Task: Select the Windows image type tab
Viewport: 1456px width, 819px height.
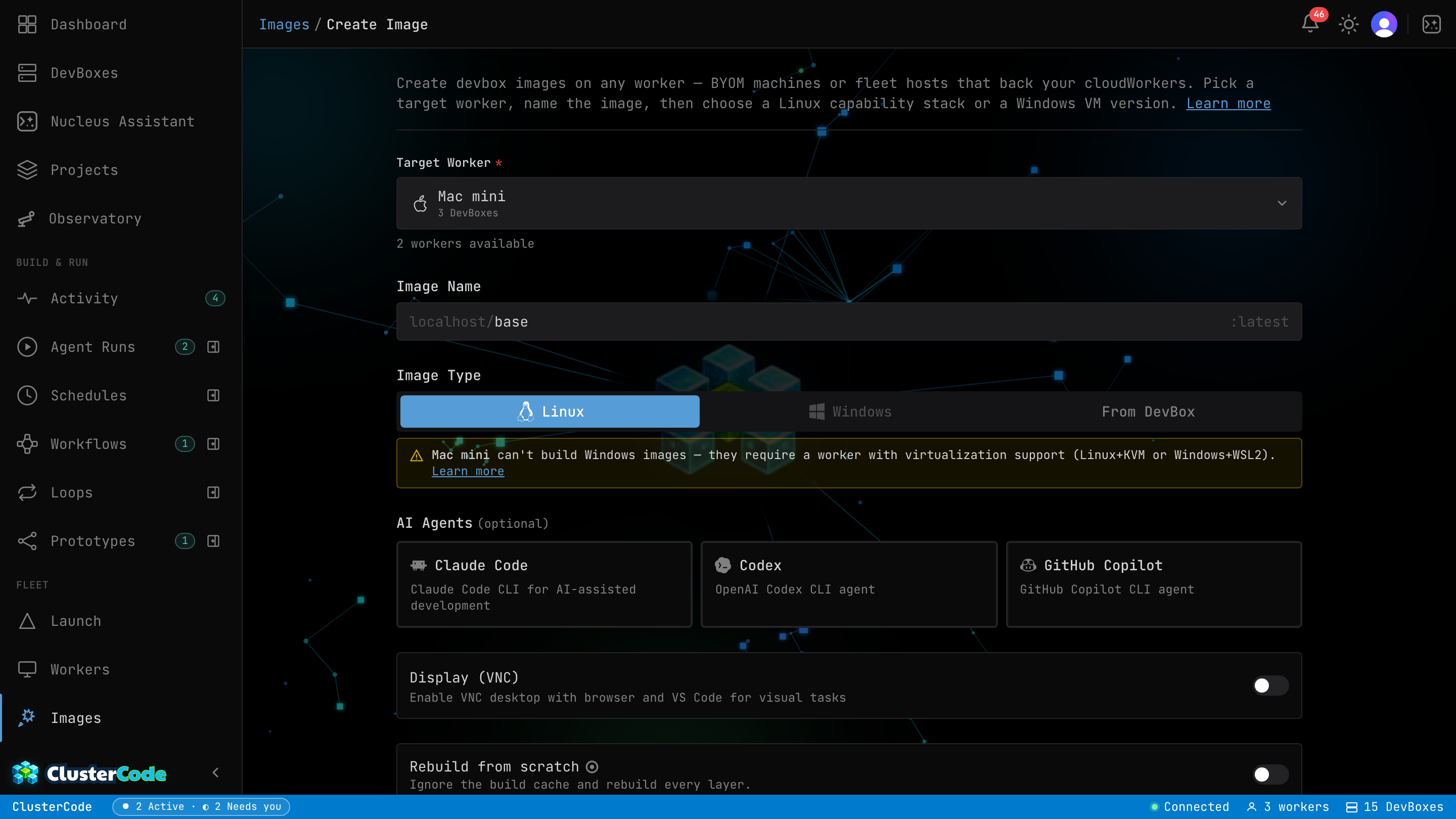Action: point(849,412)
